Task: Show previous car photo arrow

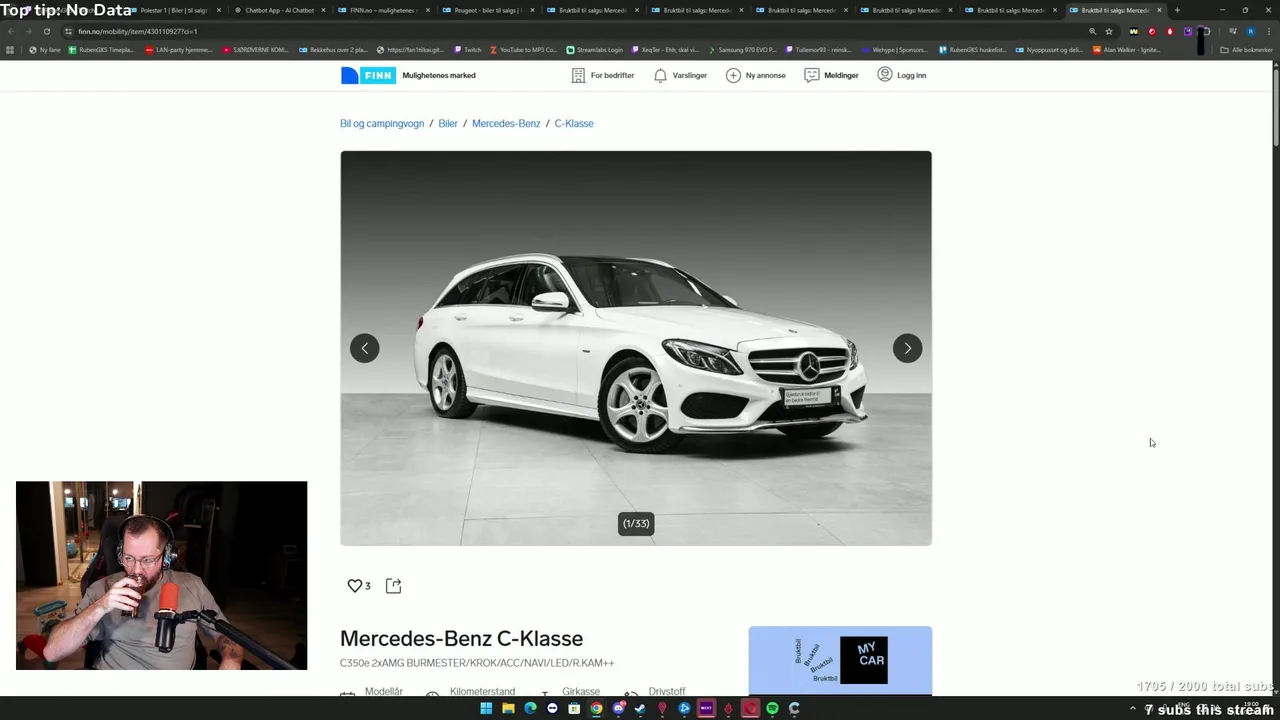Action: point(365,348)
